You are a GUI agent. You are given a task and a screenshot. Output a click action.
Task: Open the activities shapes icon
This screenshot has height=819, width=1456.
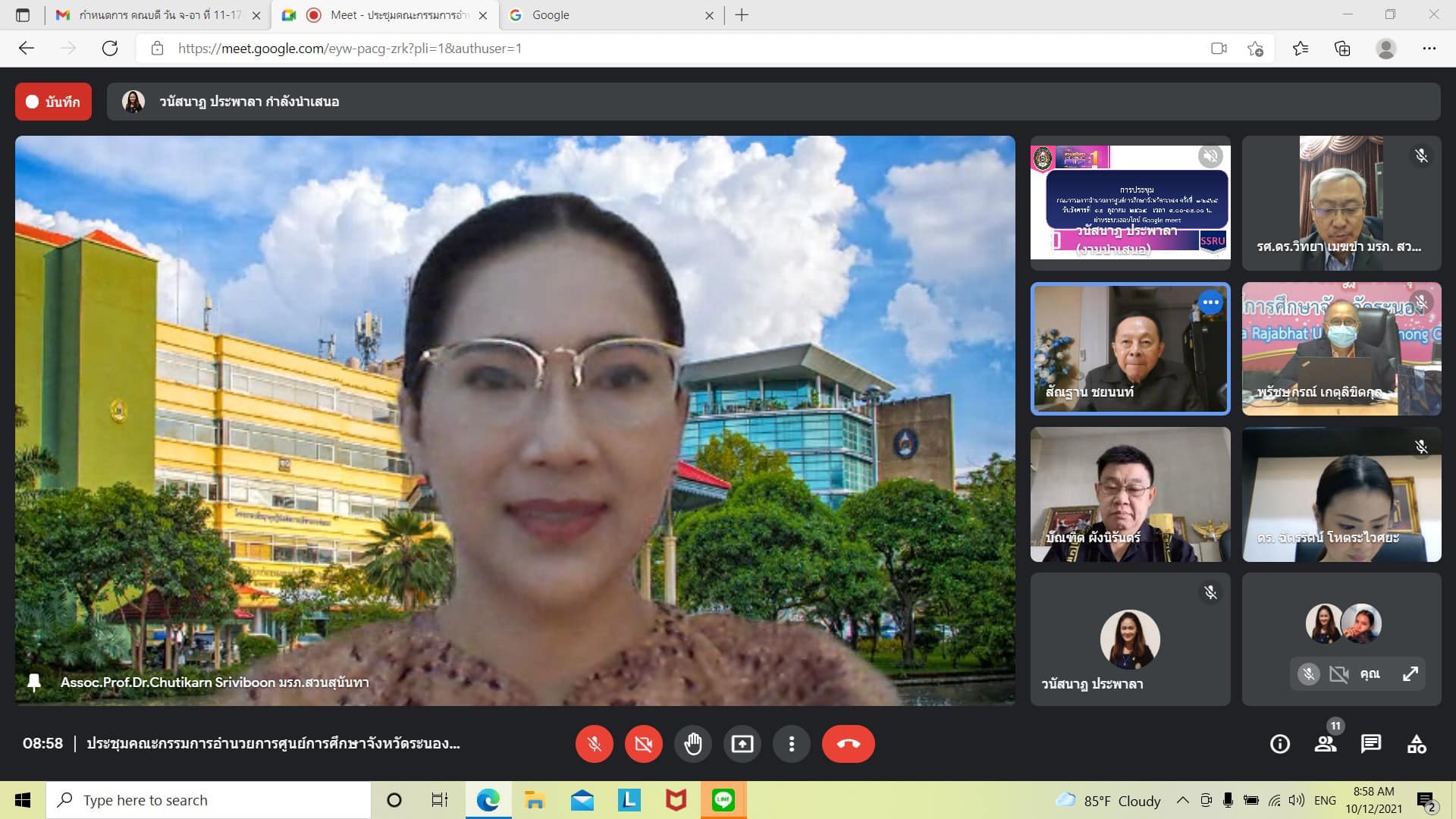(x=1417, y=744)
